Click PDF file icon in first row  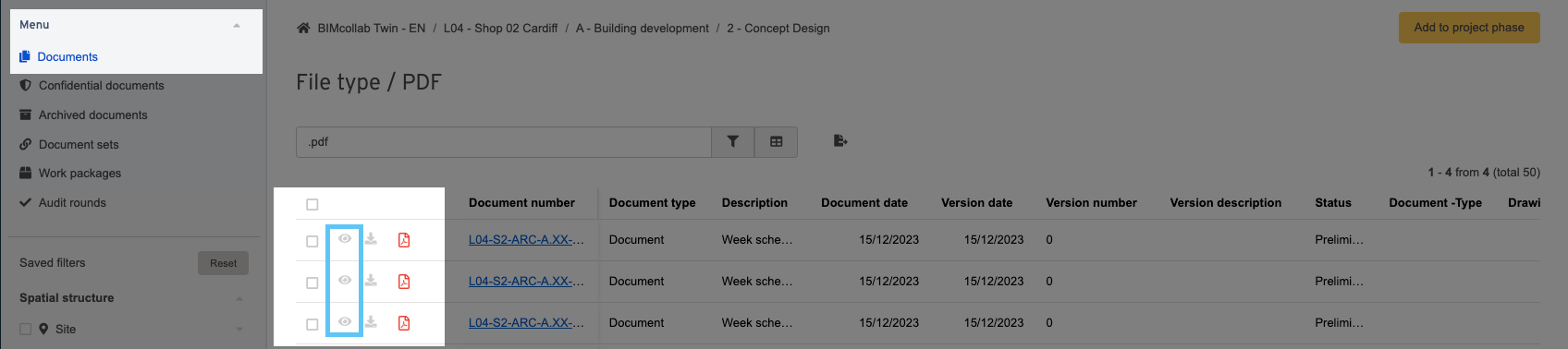coord(404,240)
